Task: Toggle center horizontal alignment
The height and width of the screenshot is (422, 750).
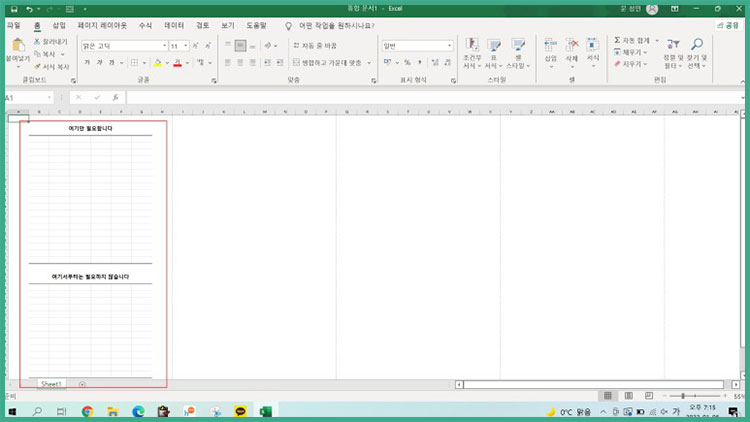Action: (240, 63)
